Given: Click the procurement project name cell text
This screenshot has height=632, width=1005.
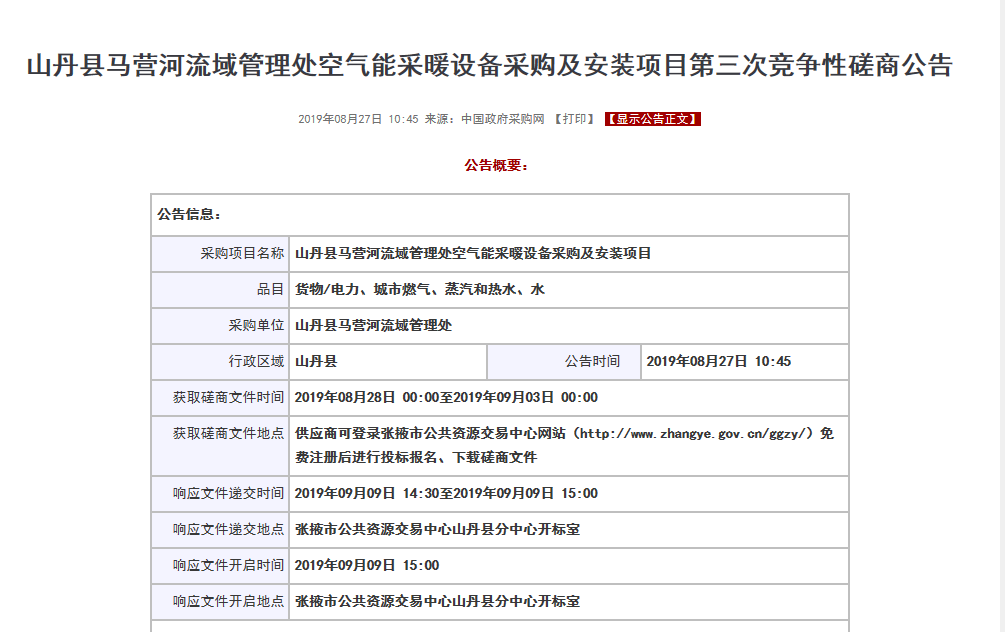Looking at the screenshot, I should pos(471,253).
